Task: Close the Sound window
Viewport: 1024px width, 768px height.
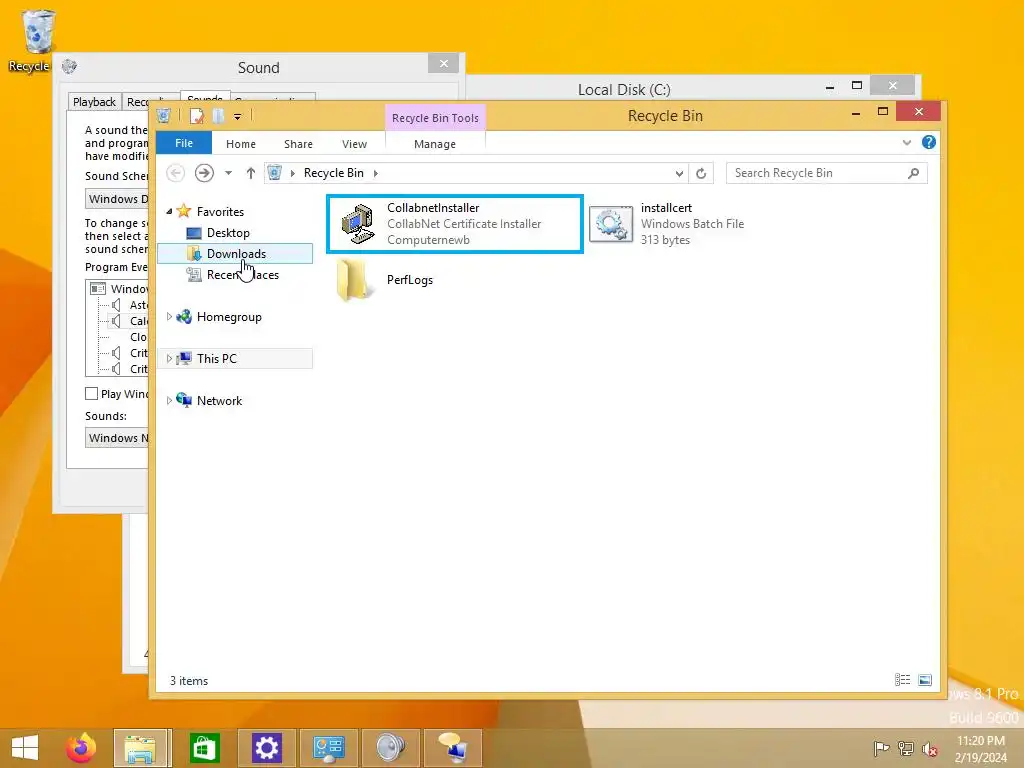Action: pyautogui.click(x=443, y=63)
